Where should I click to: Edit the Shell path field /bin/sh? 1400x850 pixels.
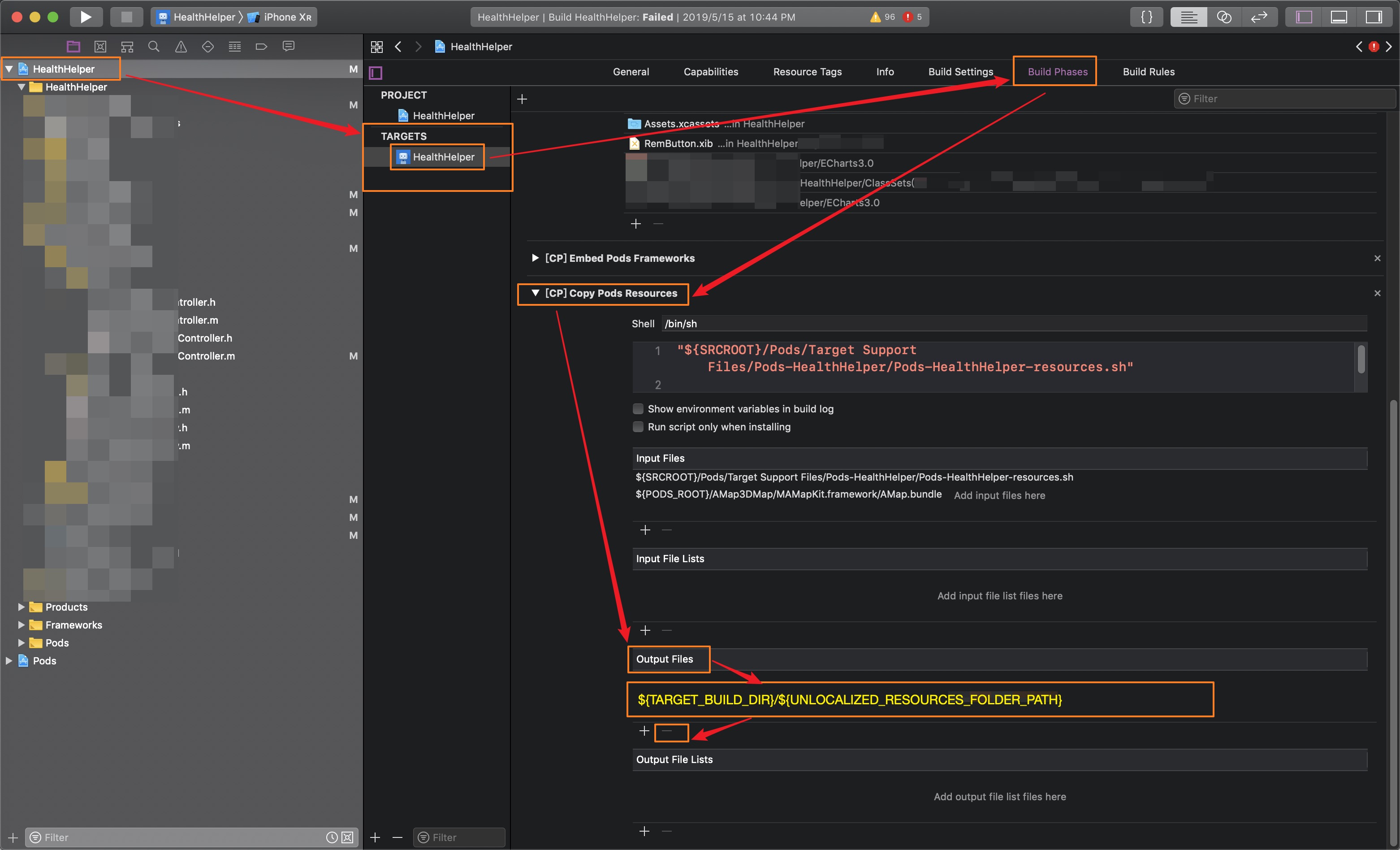[1014, 324]
